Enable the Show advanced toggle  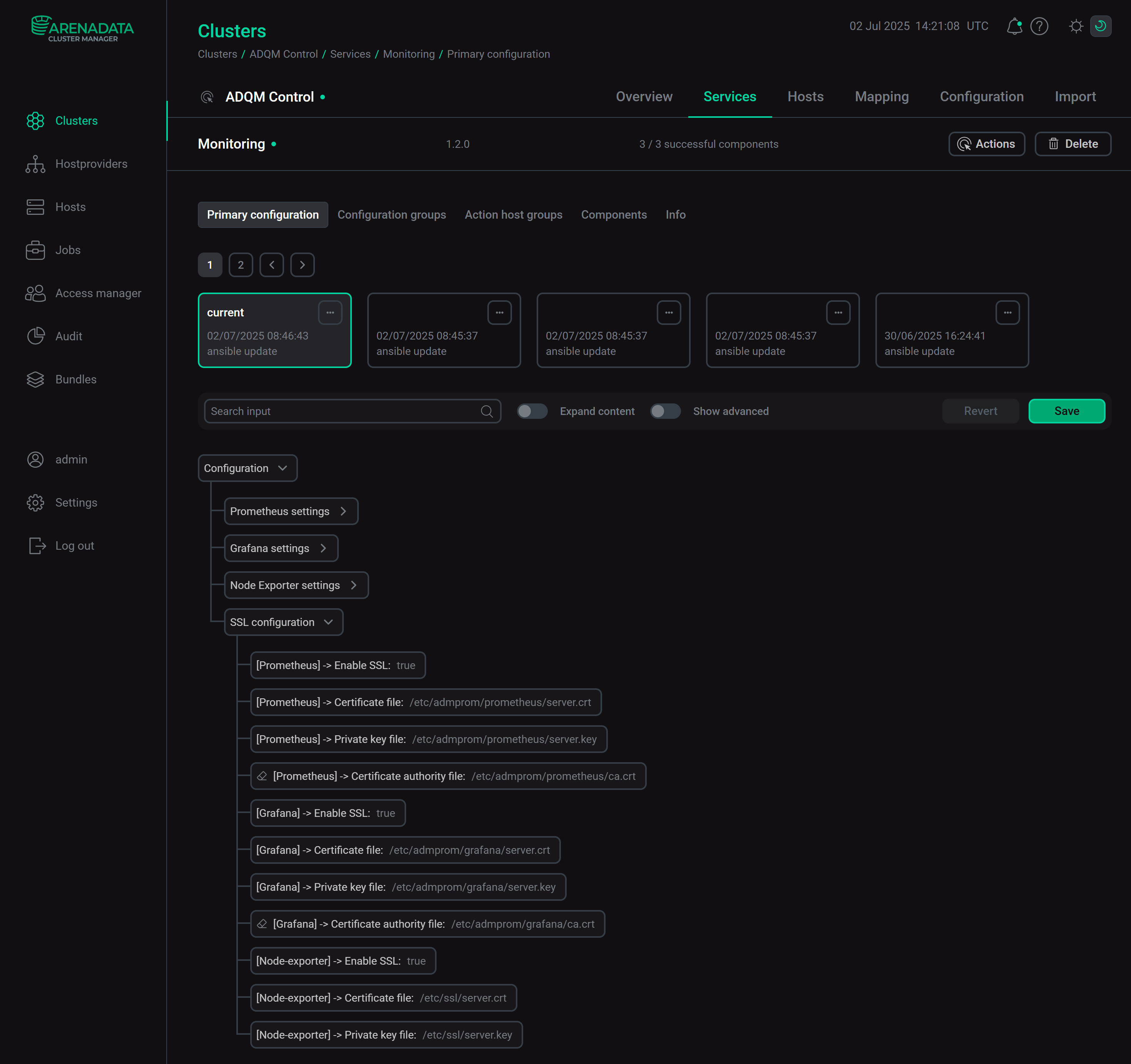[x=665, y=411]
